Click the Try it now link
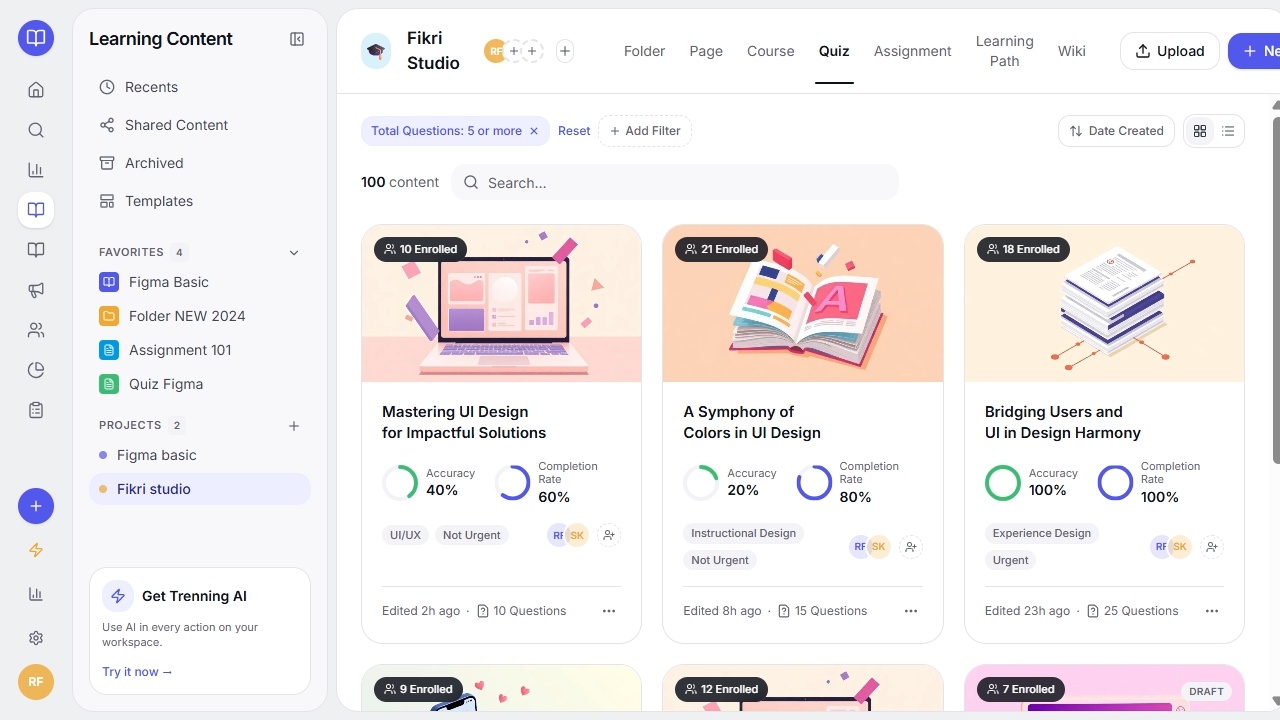 click(137, 672)
